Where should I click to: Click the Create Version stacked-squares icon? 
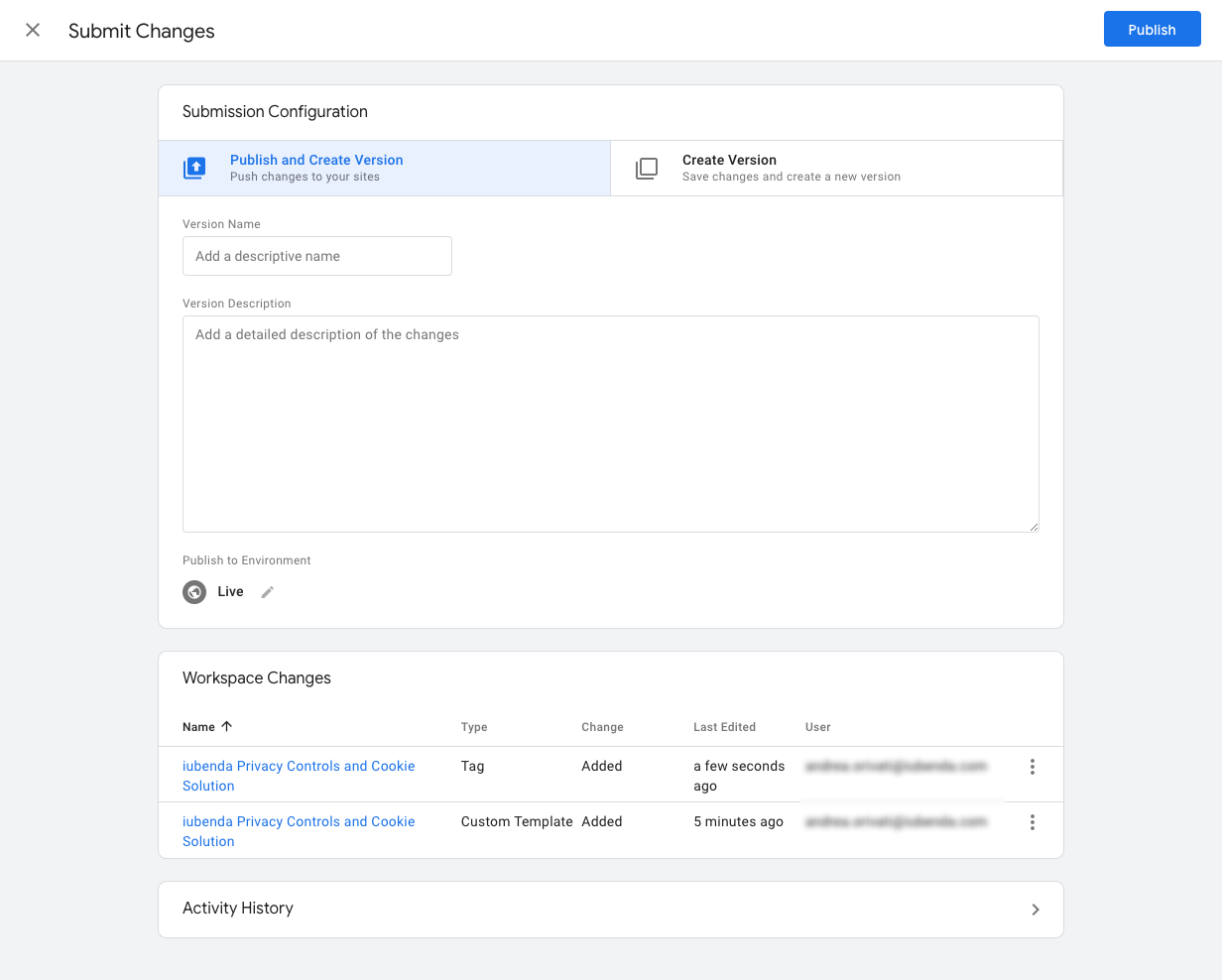(647, 168)
